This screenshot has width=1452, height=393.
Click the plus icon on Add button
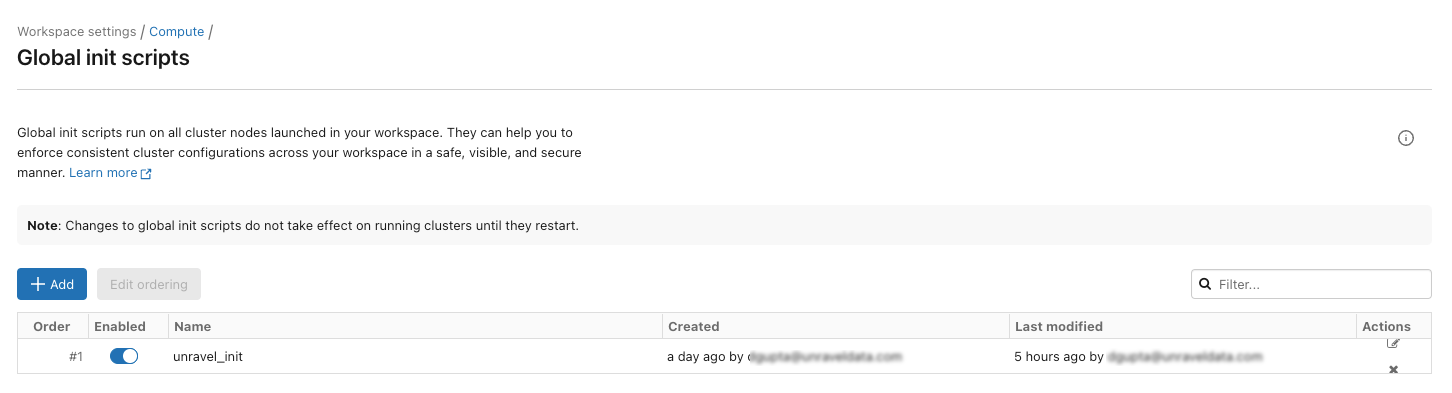click(x=38, y=284)
